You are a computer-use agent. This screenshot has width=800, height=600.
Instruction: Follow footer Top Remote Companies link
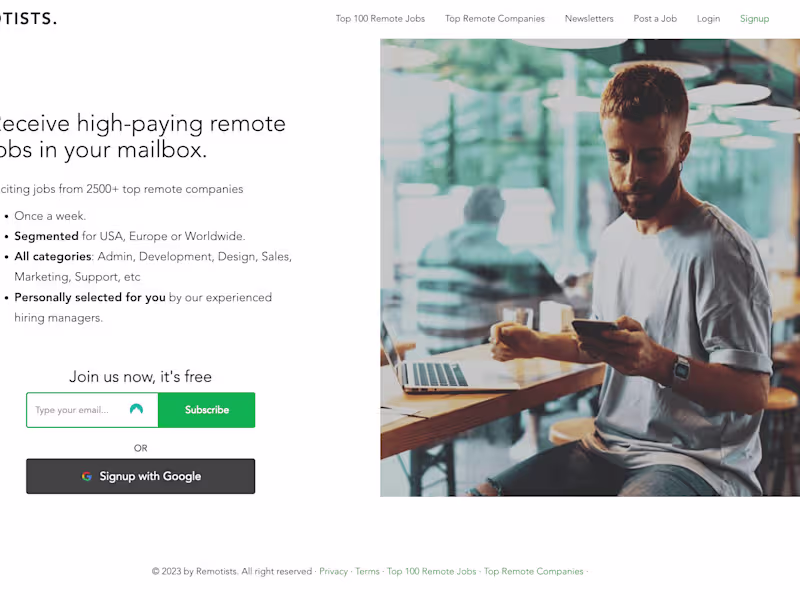coord(534,571)
